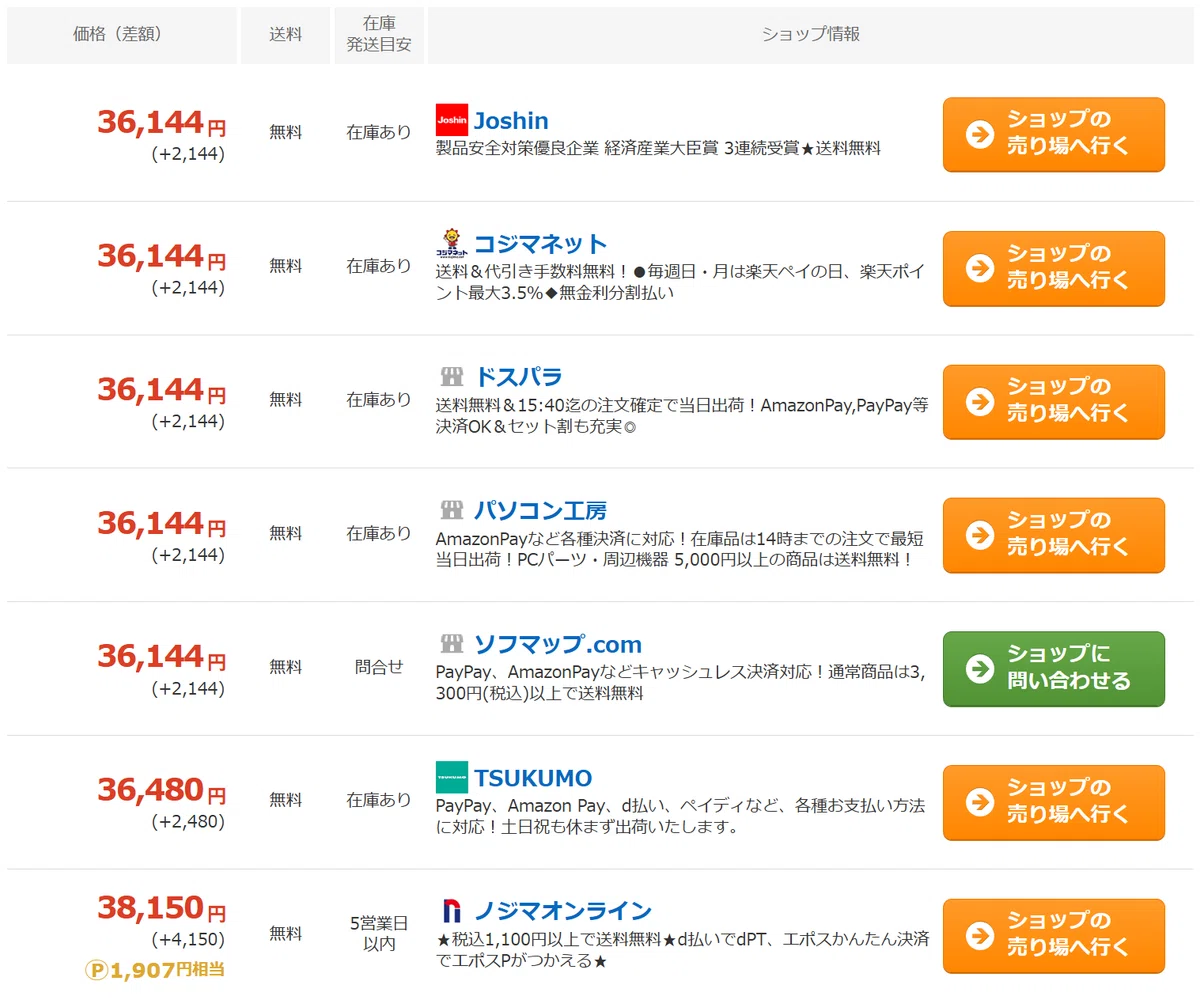
Task: Open the ドスパラ shop link
Action: pyautogui.click(x=517, y=377)
